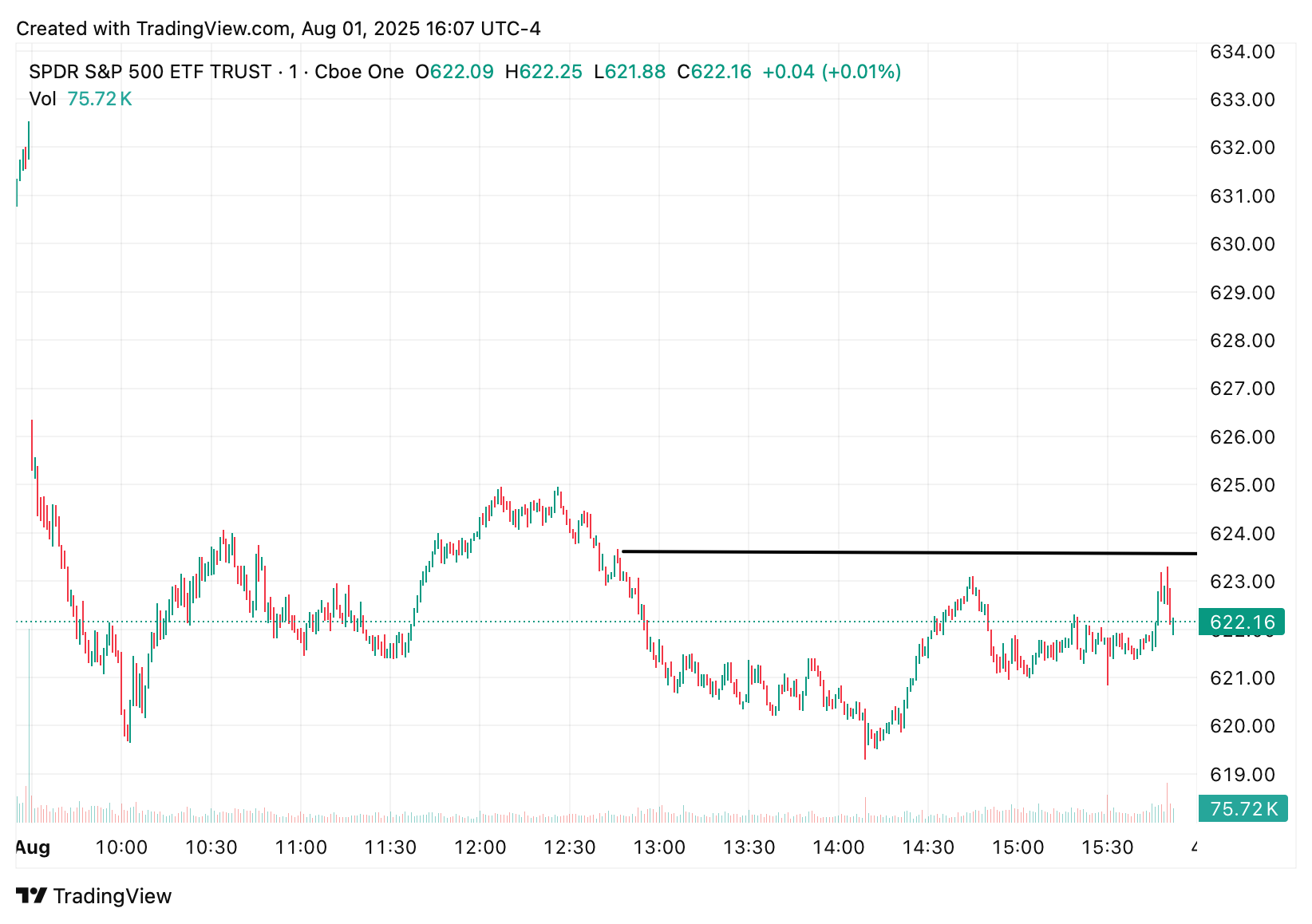This screenshot has width=1312, height=924.
Task: Click the 631.00 price axis label
Action: coord(1243,196)
